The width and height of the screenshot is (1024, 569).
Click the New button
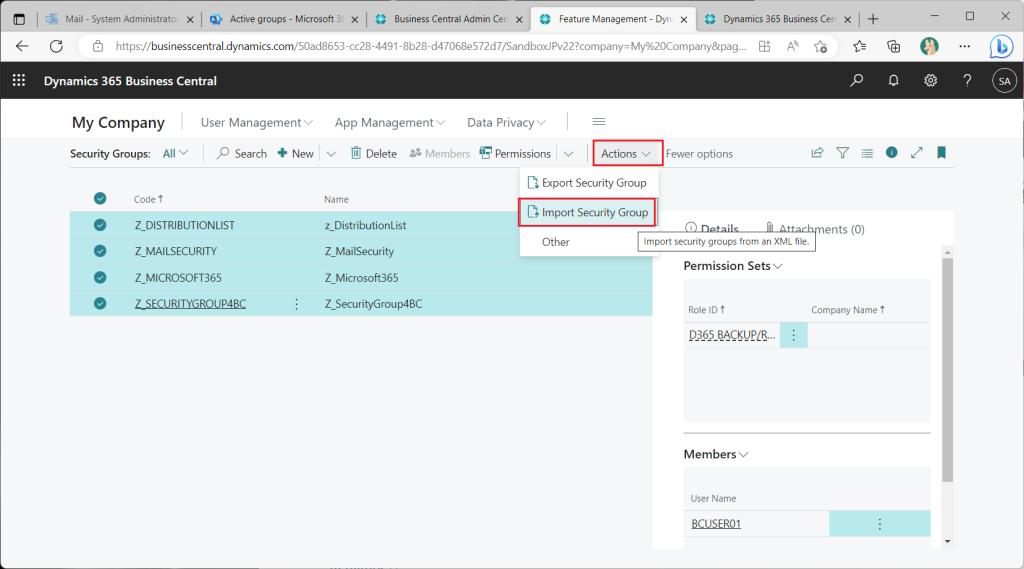[x=295, y=154]
